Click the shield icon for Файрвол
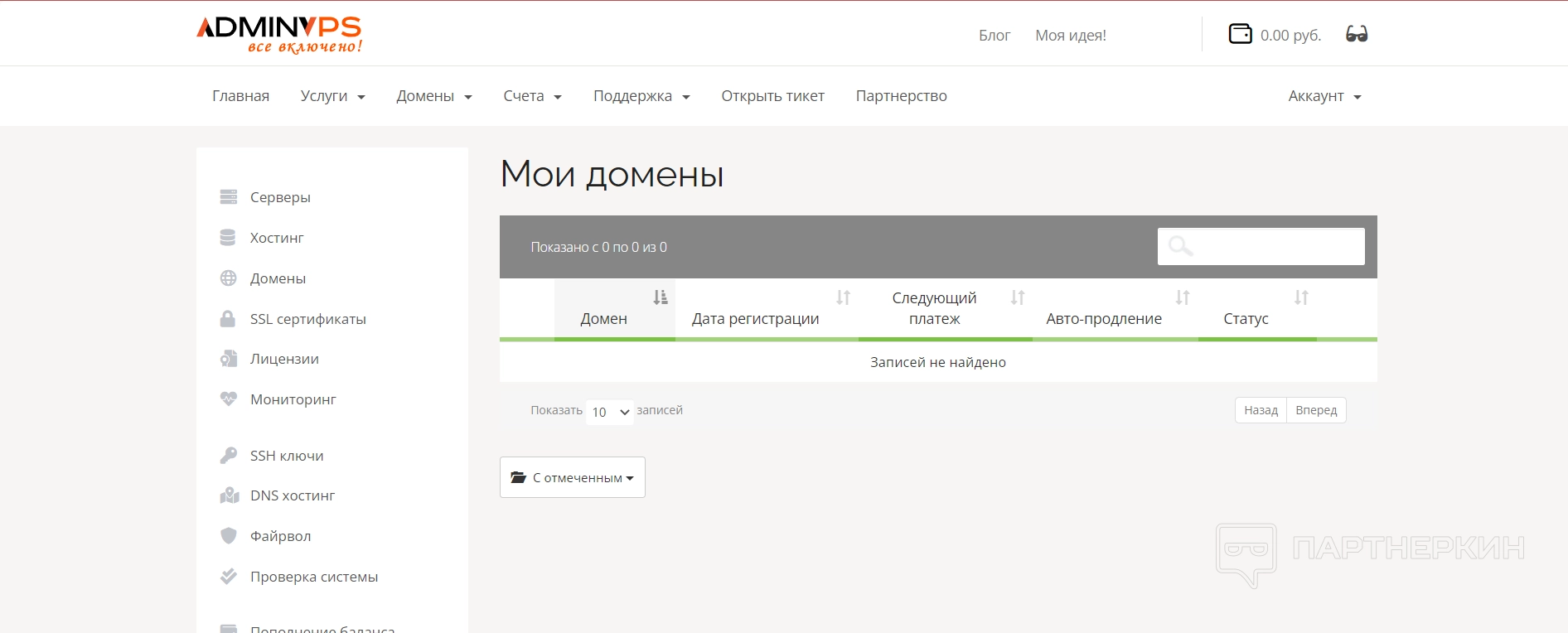 point(229,536)
